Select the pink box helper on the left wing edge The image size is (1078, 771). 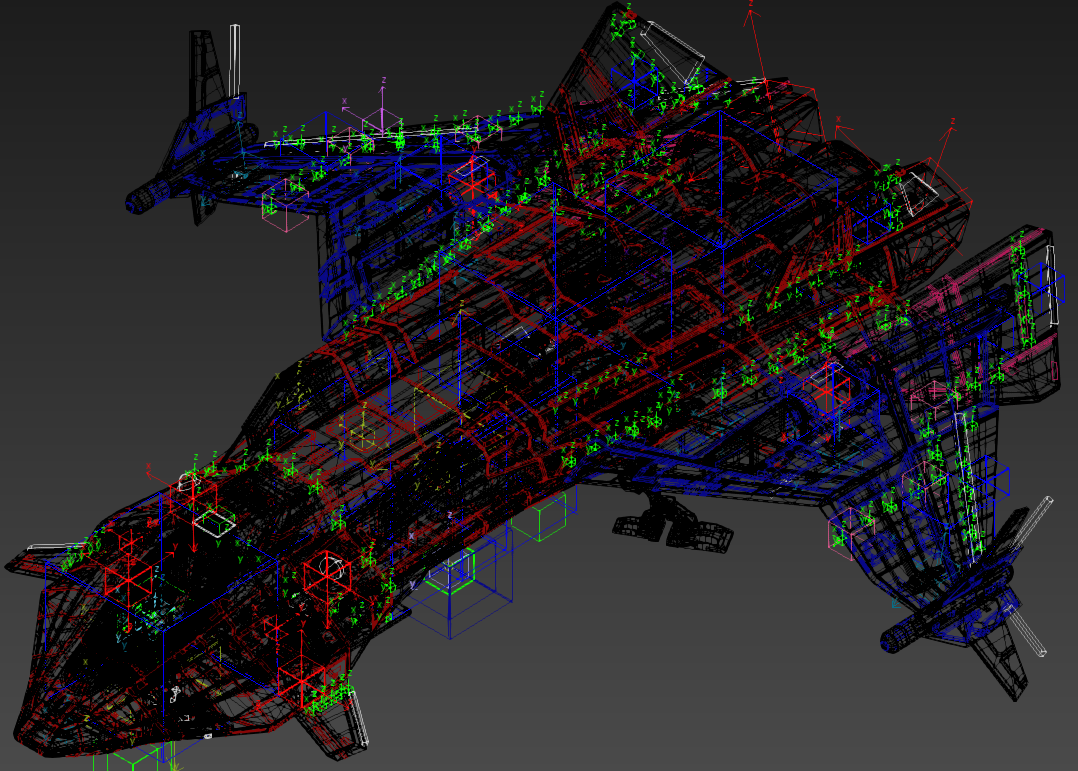click(285, 210)
